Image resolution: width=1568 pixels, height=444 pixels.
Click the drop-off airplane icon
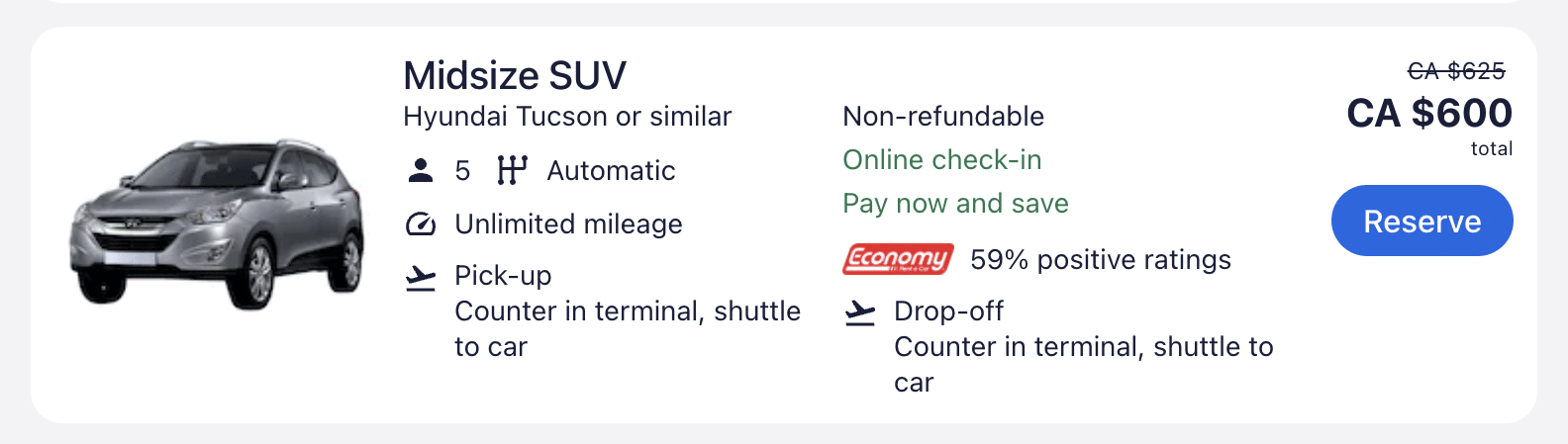pos(860,313)
